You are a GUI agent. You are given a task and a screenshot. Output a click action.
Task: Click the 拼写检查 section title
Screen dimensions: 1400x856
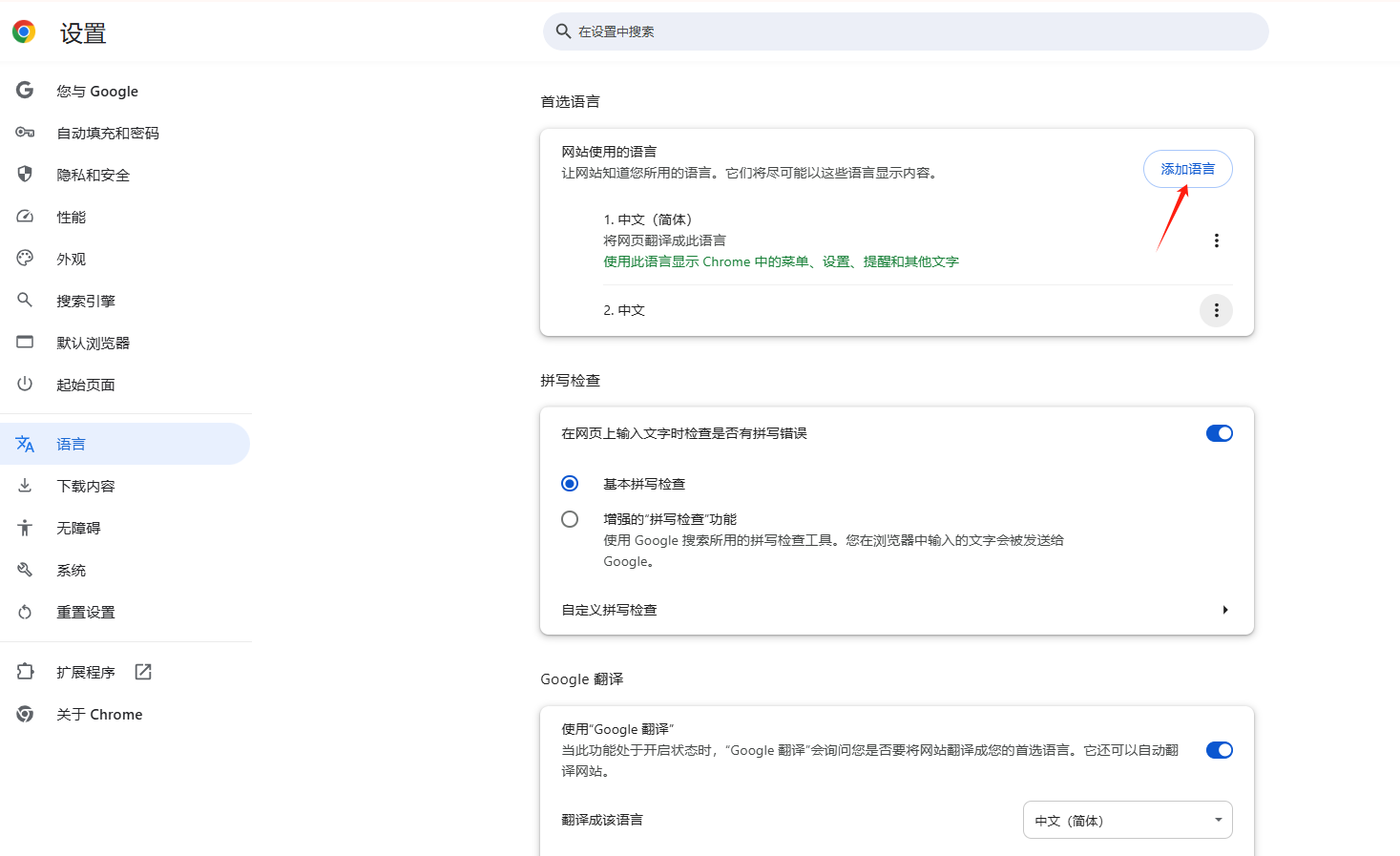(570, 380)
